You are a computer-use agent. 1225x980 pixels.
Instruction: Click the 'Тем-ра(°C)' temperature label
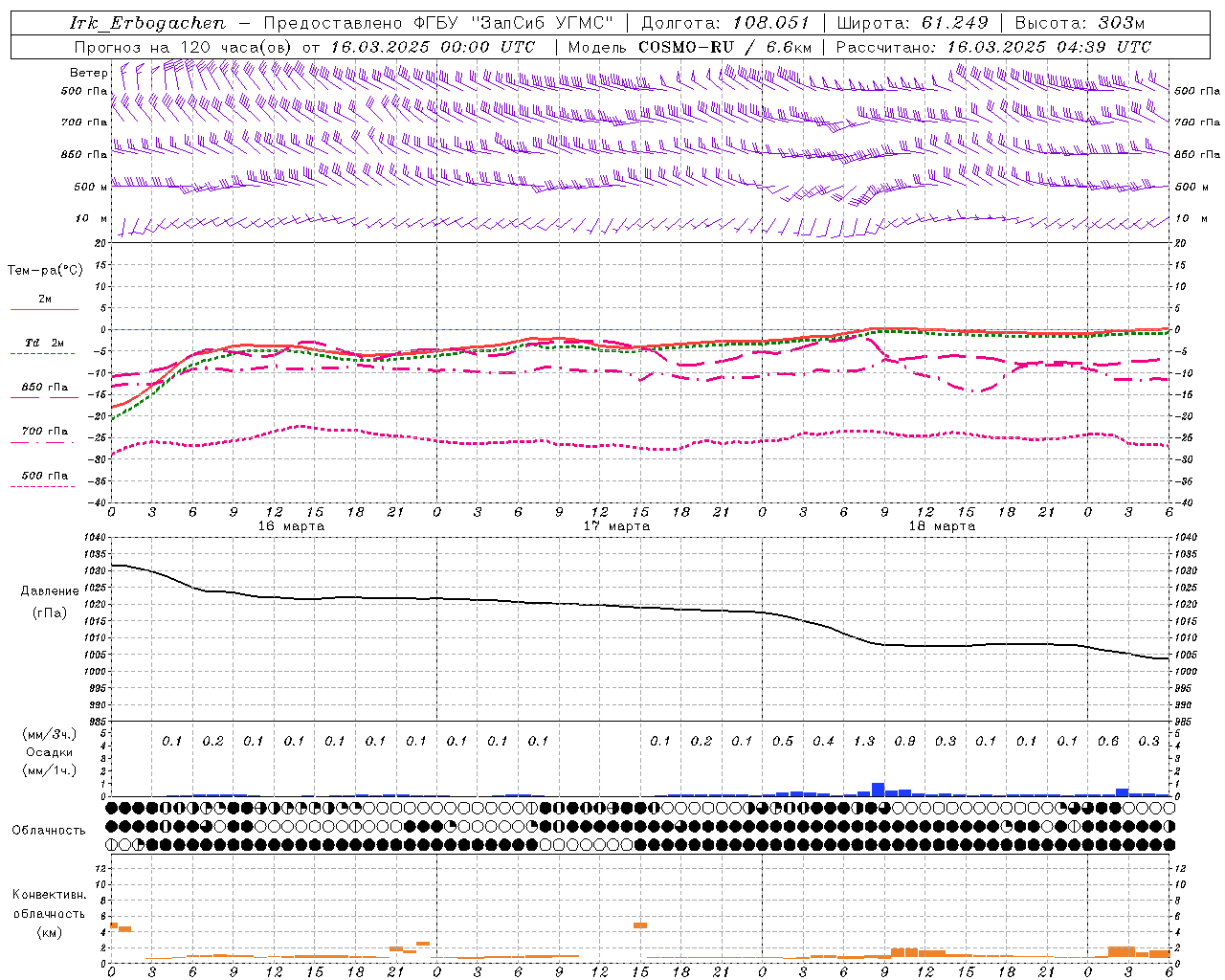click(45, 271)
